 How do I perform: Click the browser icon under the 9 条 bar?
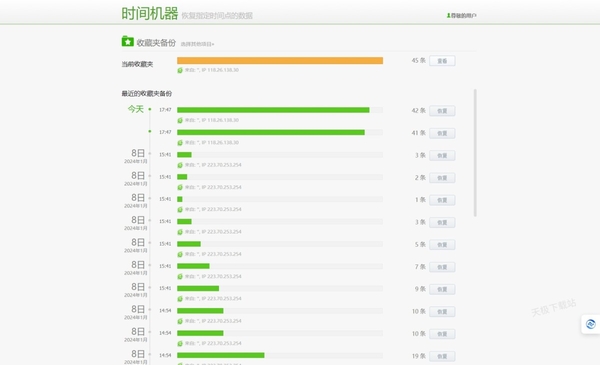pos(180,299)
